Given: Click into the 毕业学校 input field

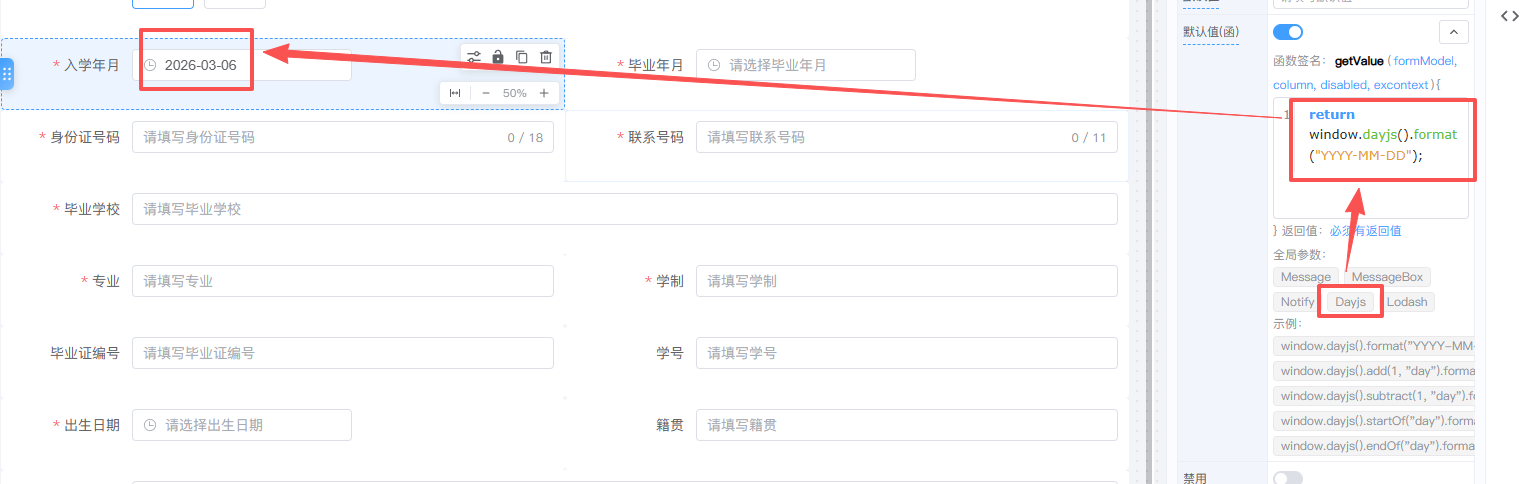Looking at the screenshot, I should coord(624,209).
